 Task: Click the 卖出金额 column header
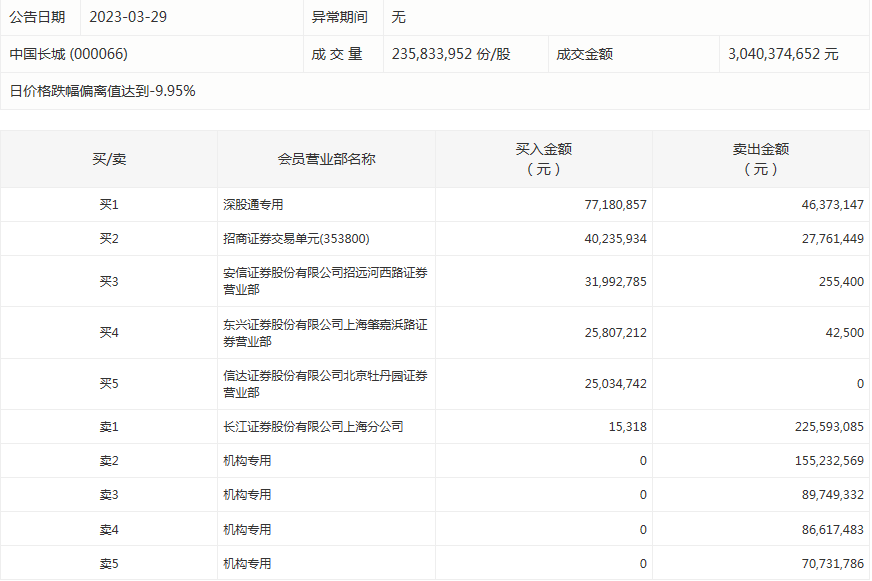760,159
